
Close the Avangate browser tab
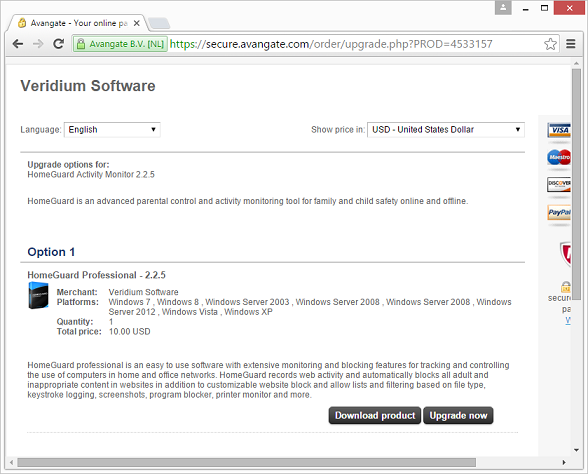pyautogui.click(x=137, y=23)
